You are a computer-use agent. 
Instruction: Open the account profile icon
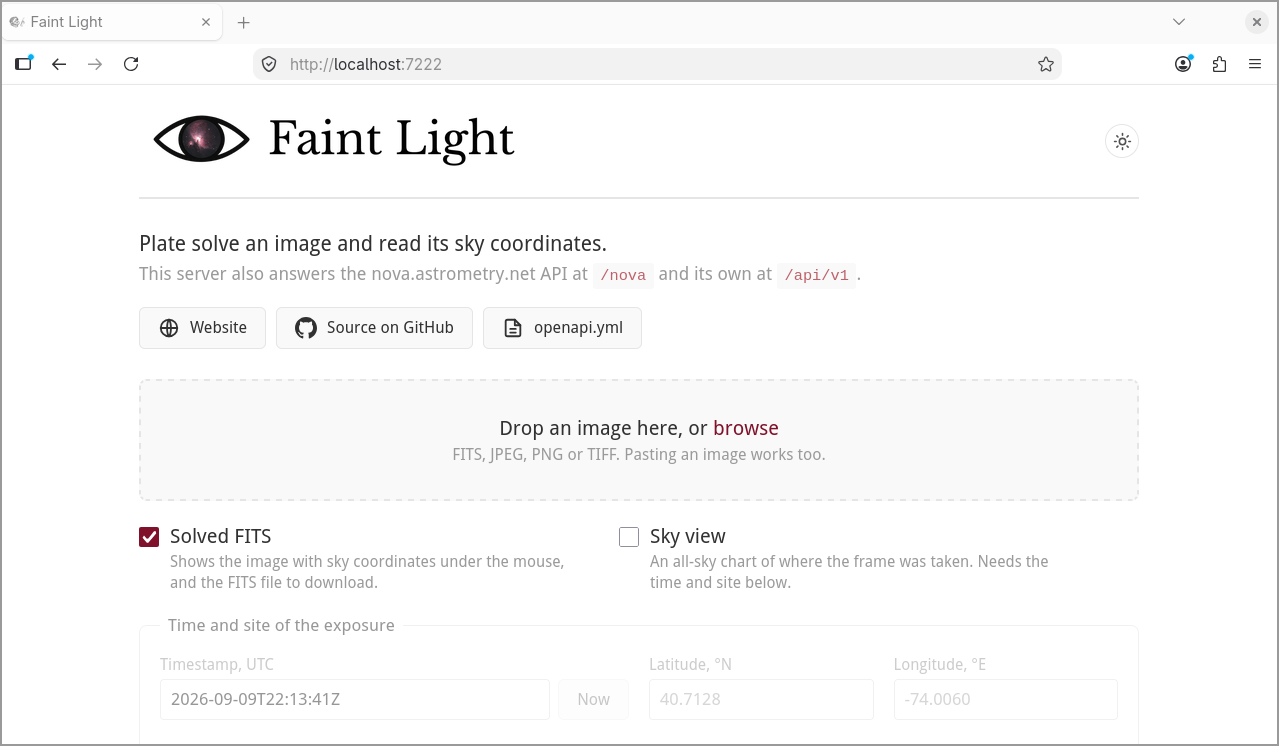pos(1183,64)
